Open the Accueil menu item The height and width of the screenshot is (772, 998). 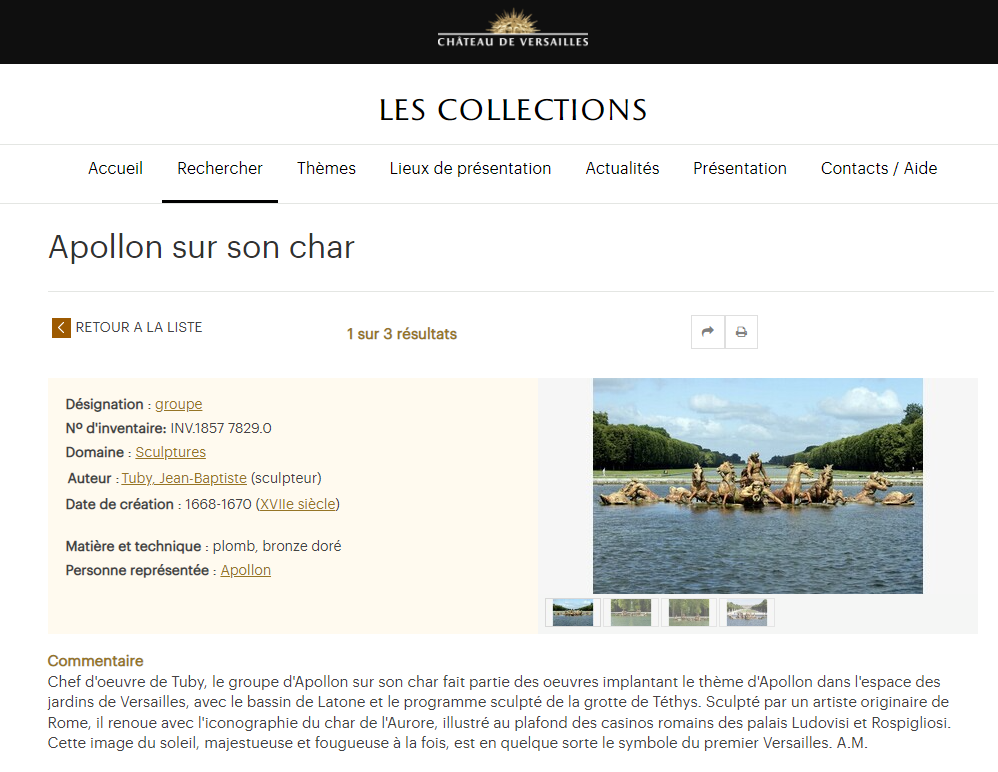tap(115, 168)
